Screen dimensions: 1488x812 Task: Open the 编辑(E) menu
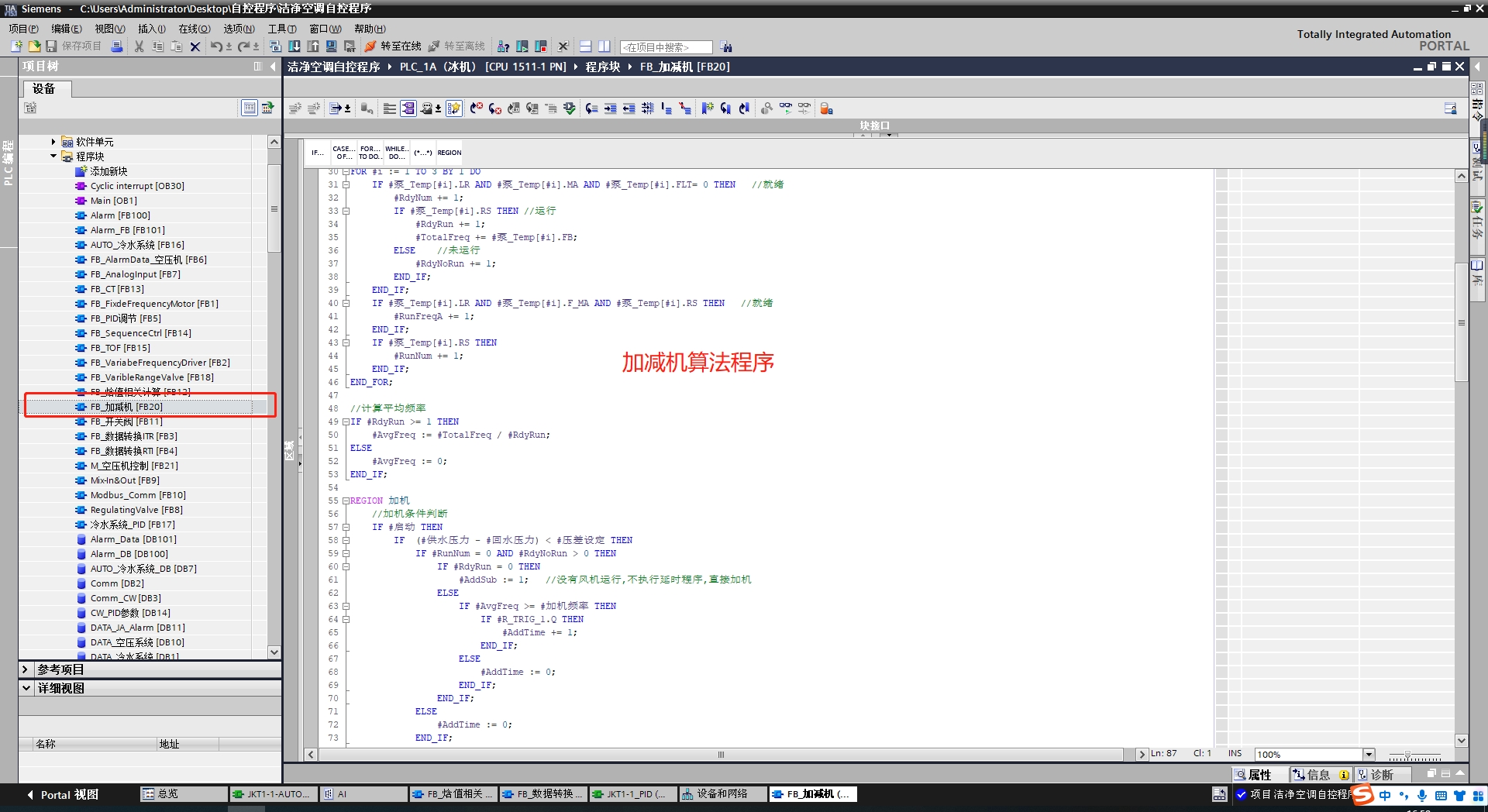[67, 29]
